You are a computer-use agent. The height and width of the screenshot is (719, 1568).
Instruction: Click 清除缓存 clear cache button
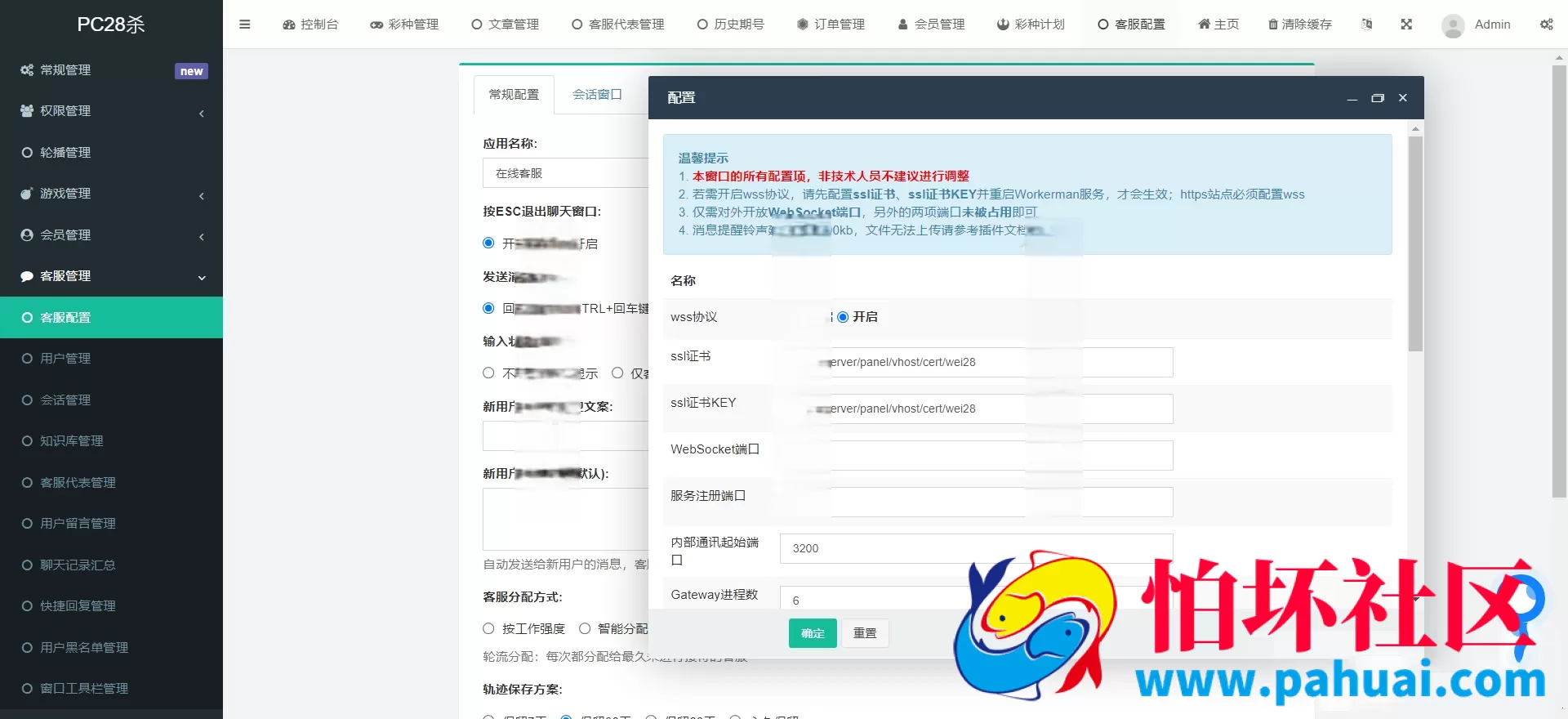(1299, 25)
